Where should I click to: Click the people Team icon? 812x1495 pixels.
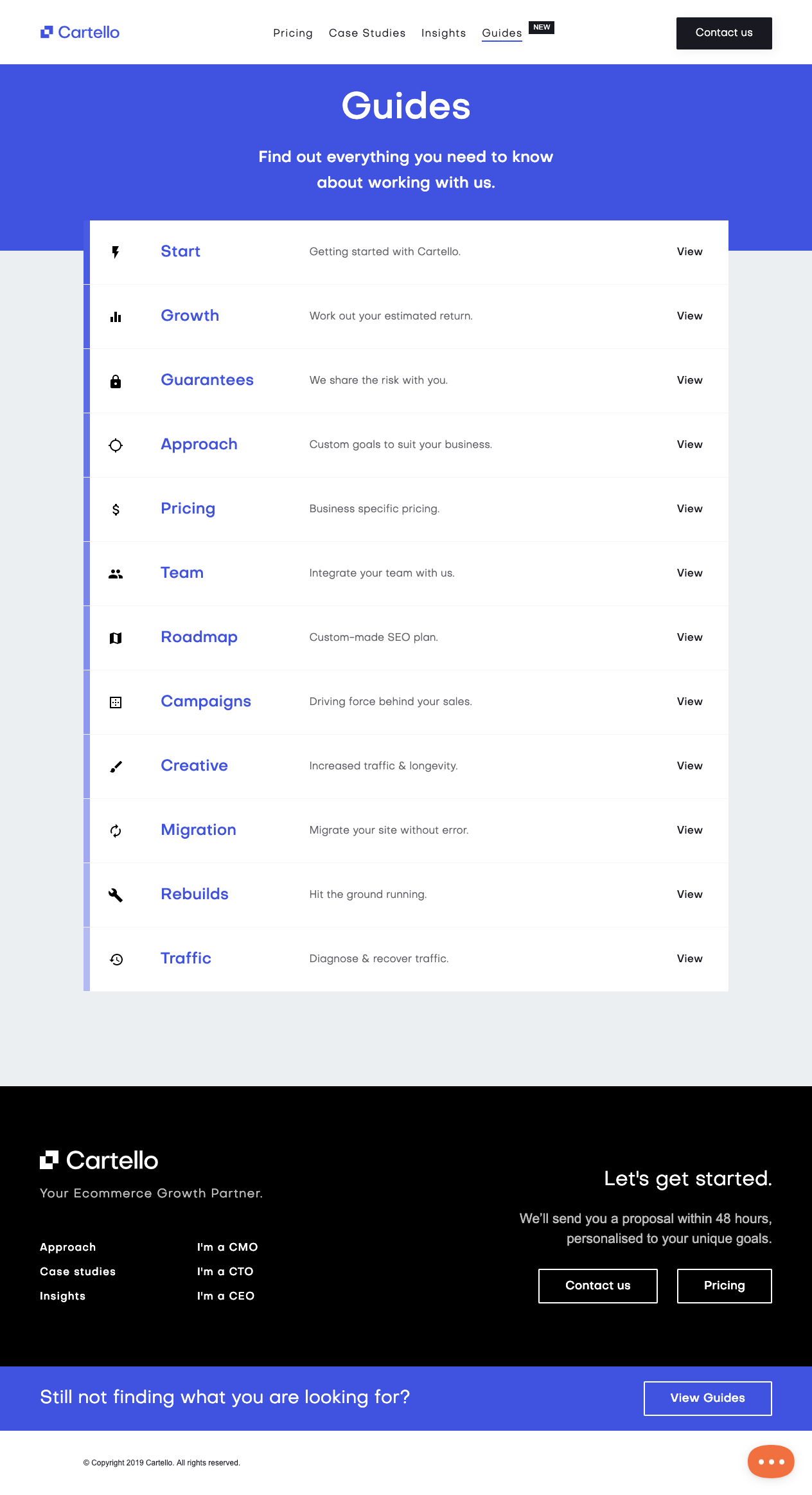[116, 573]
